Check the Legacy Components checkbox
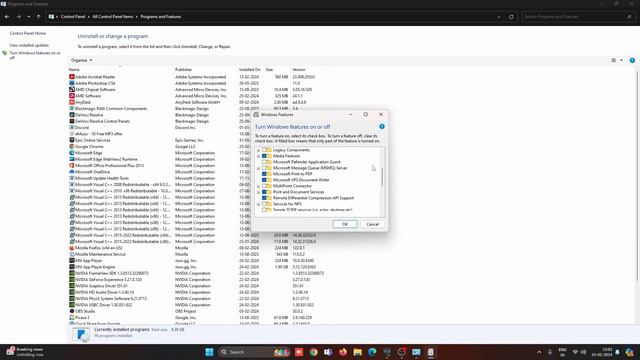Viewport: 640px width, 360px height. (264, 150)
